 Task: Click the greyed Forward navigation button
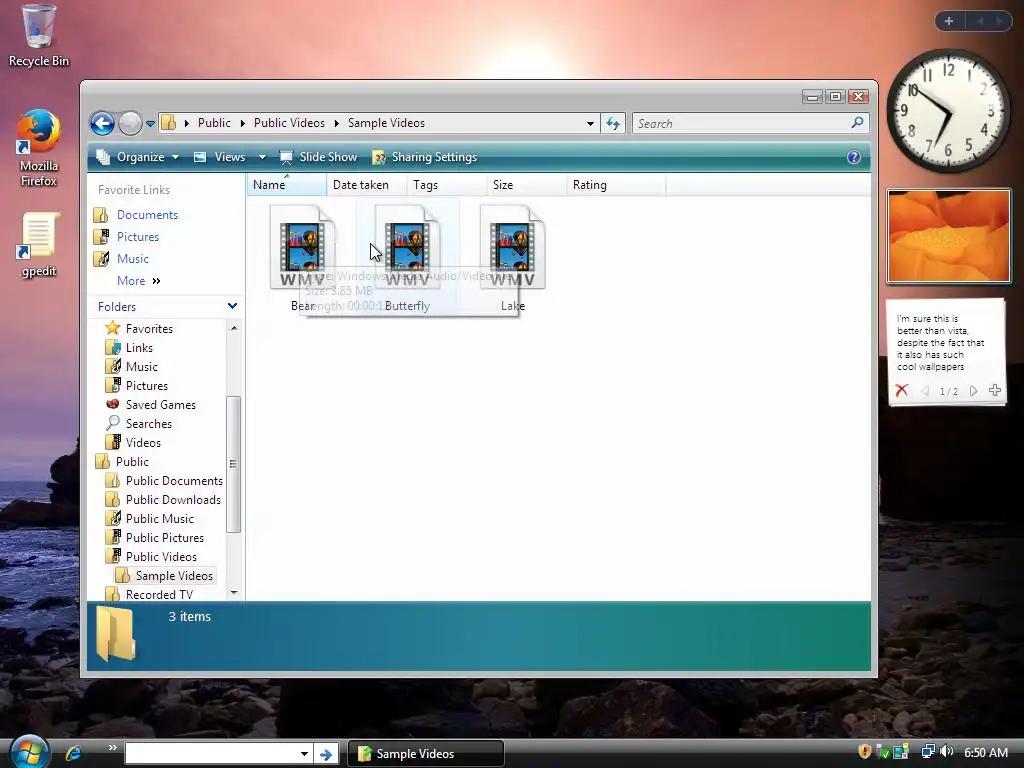(x=130, y=123)
